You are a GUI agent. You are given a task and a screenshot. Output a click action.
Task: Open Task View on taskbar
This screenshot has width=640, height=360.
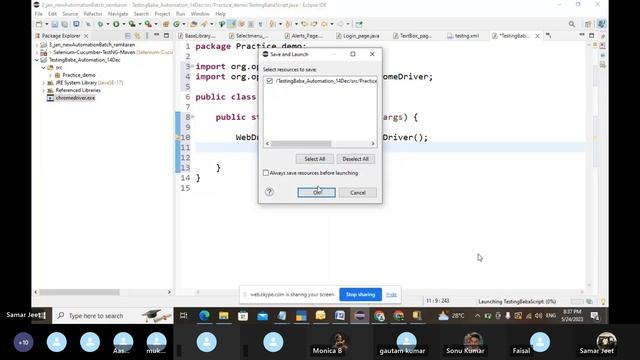[x=184, y=316]
